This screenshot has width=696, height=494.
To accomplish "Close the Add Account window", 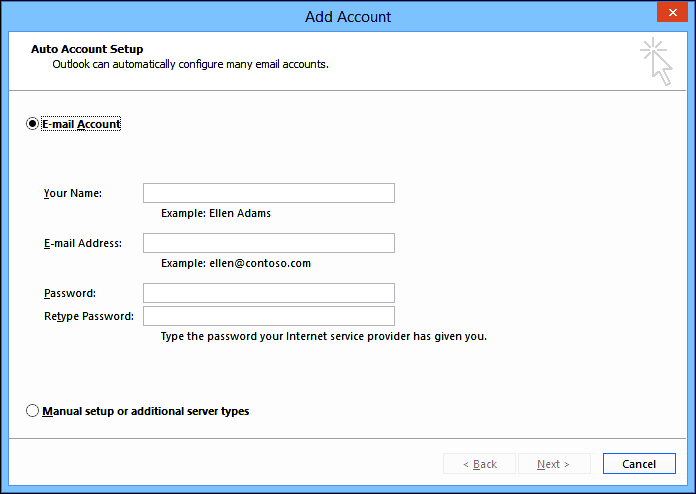I will tap(672, 12).
